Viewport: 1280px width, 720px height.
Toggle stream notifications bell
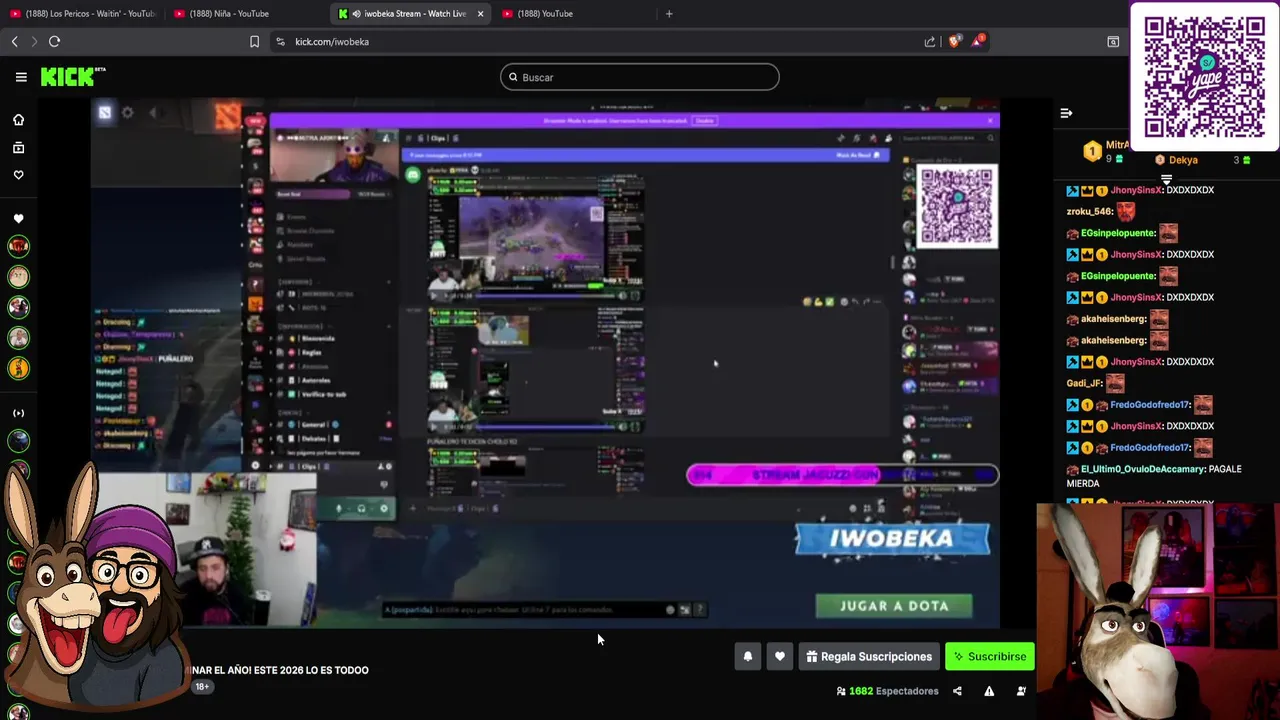[748, 657]
